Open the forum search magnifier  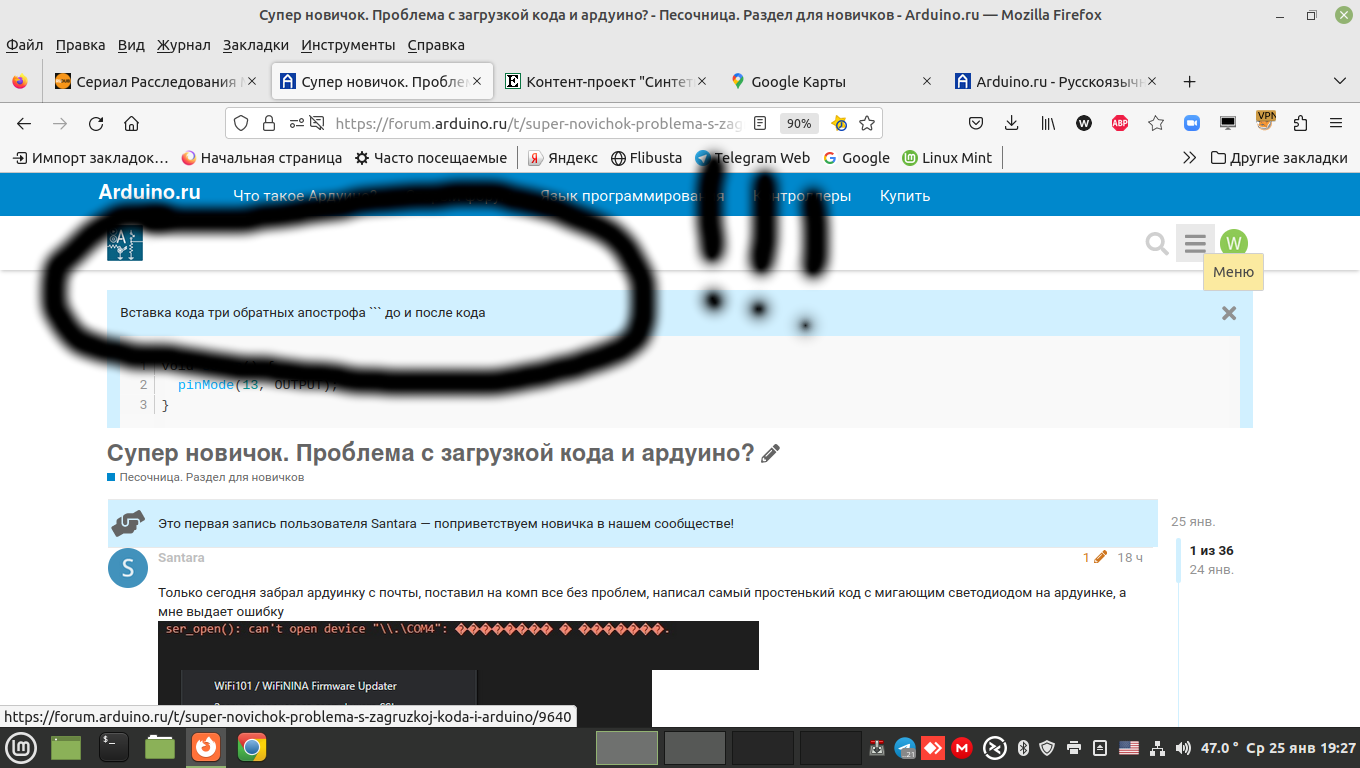pyautogui.click(x=1157, y=243)
